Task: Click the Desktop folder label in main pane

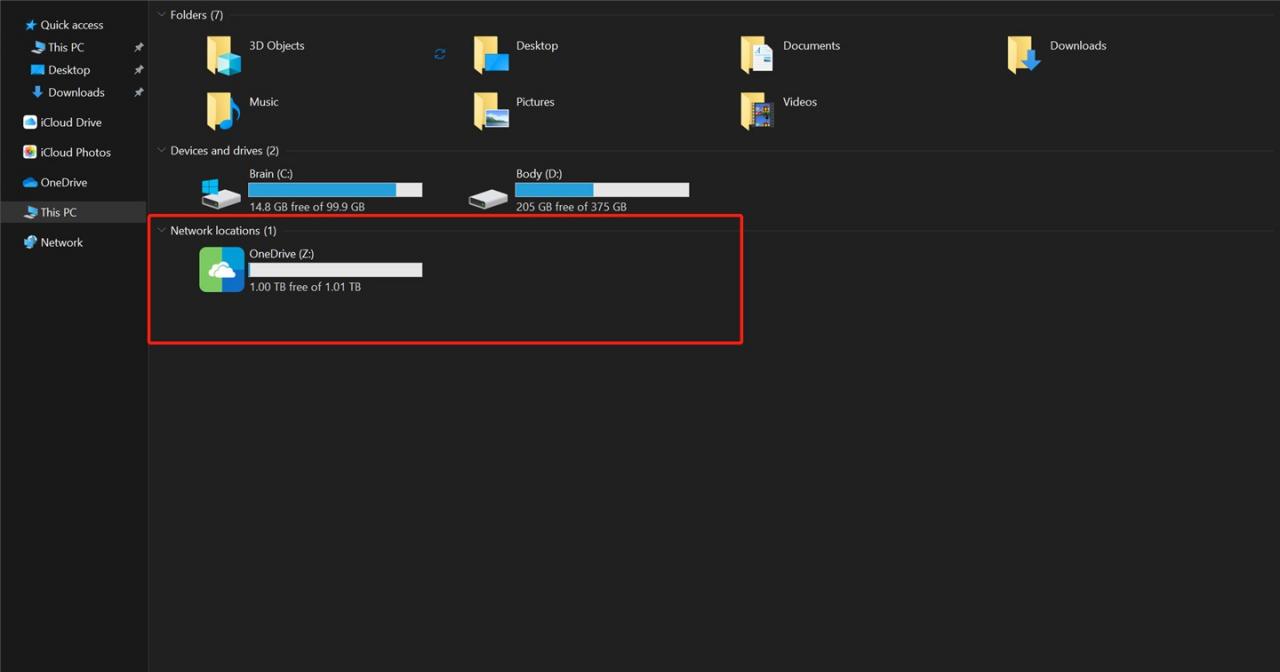Action: [537, 46]
